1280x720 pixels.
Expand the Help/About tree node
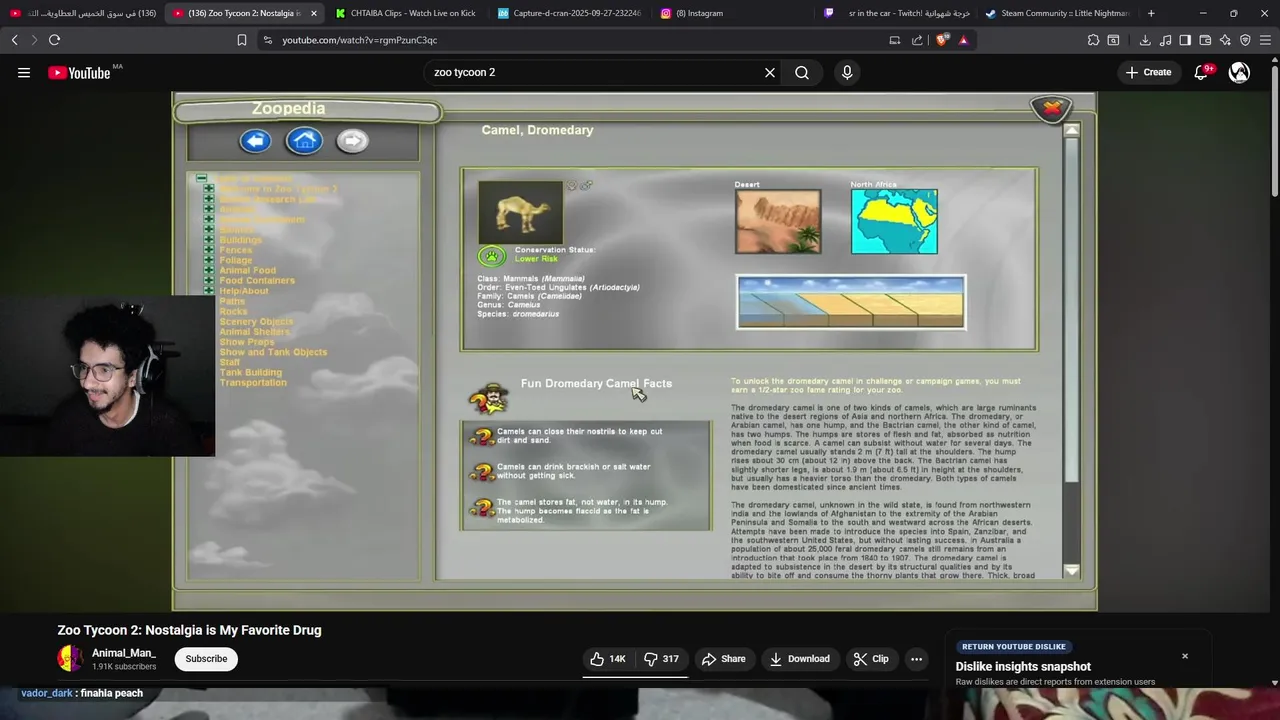209,291
